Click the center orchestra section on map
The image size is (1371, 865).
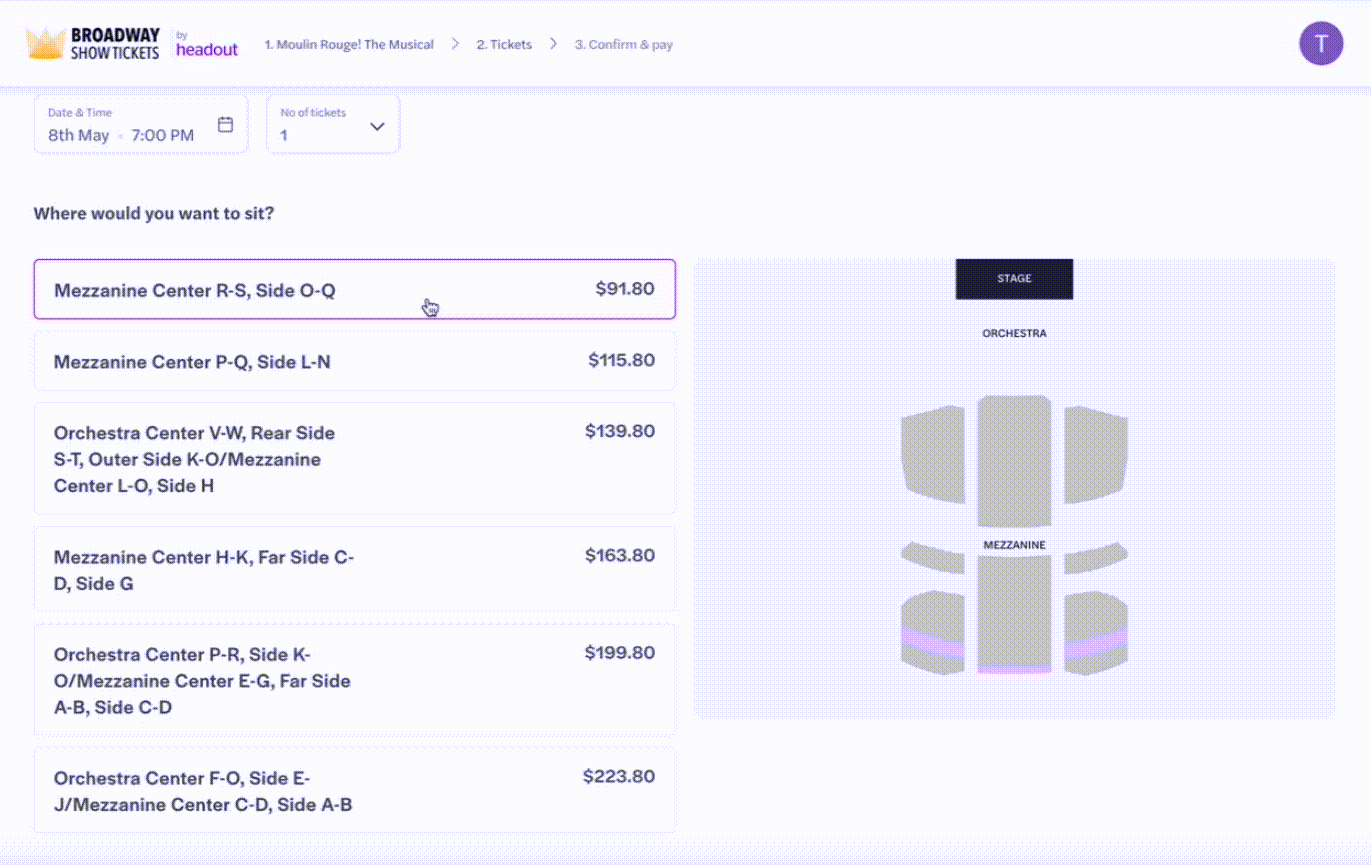pyautogui.click(x=1014, y=460)
